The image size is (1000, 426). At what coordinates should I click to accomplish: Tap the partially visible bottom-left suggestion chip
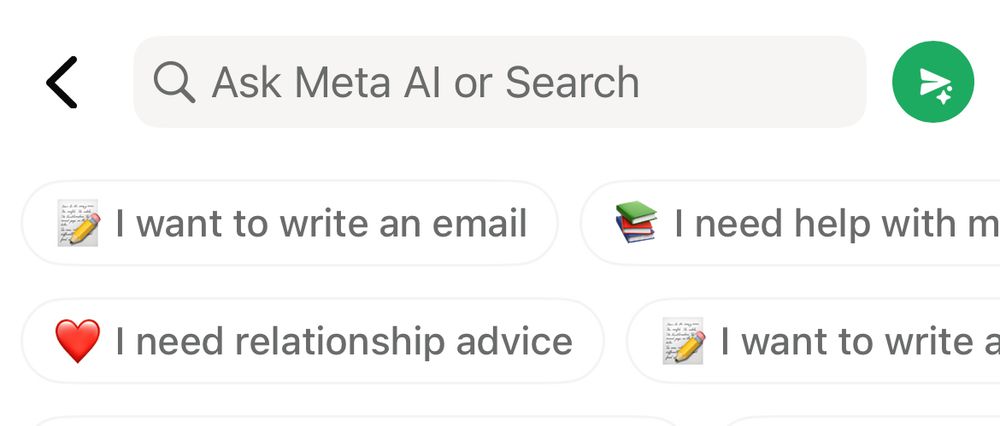pos(354,421)
